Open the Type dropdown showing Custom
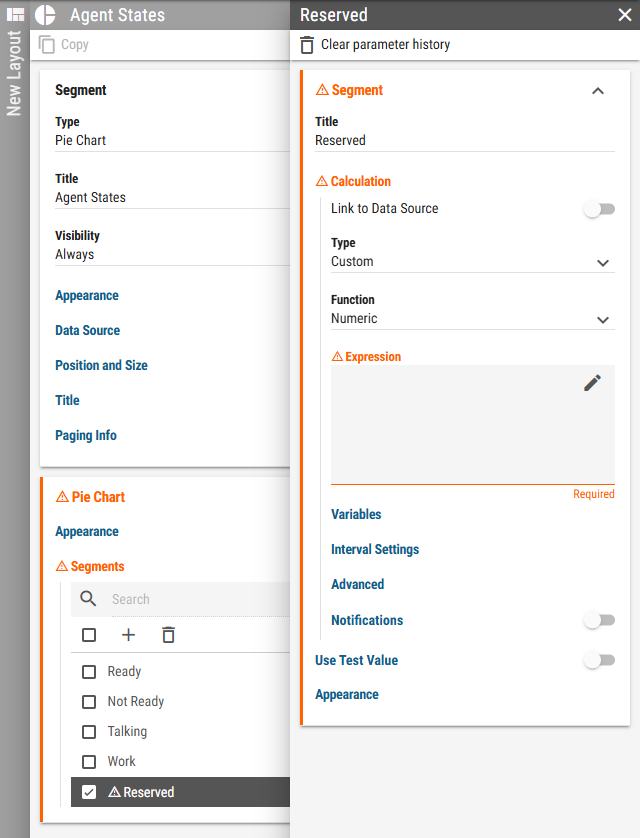 (473, 262)
